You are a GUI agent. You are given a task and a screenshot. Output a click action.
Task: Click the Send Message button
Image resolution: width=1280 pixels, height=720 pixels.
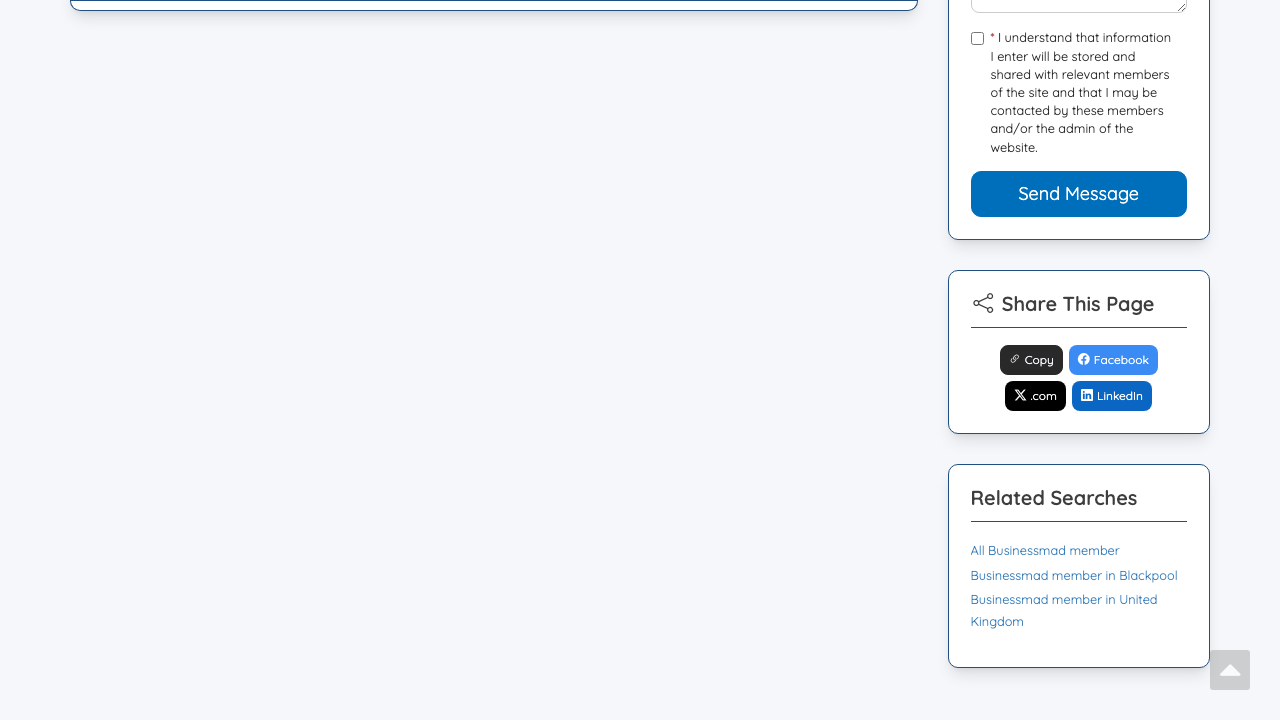pos(1078,194)
